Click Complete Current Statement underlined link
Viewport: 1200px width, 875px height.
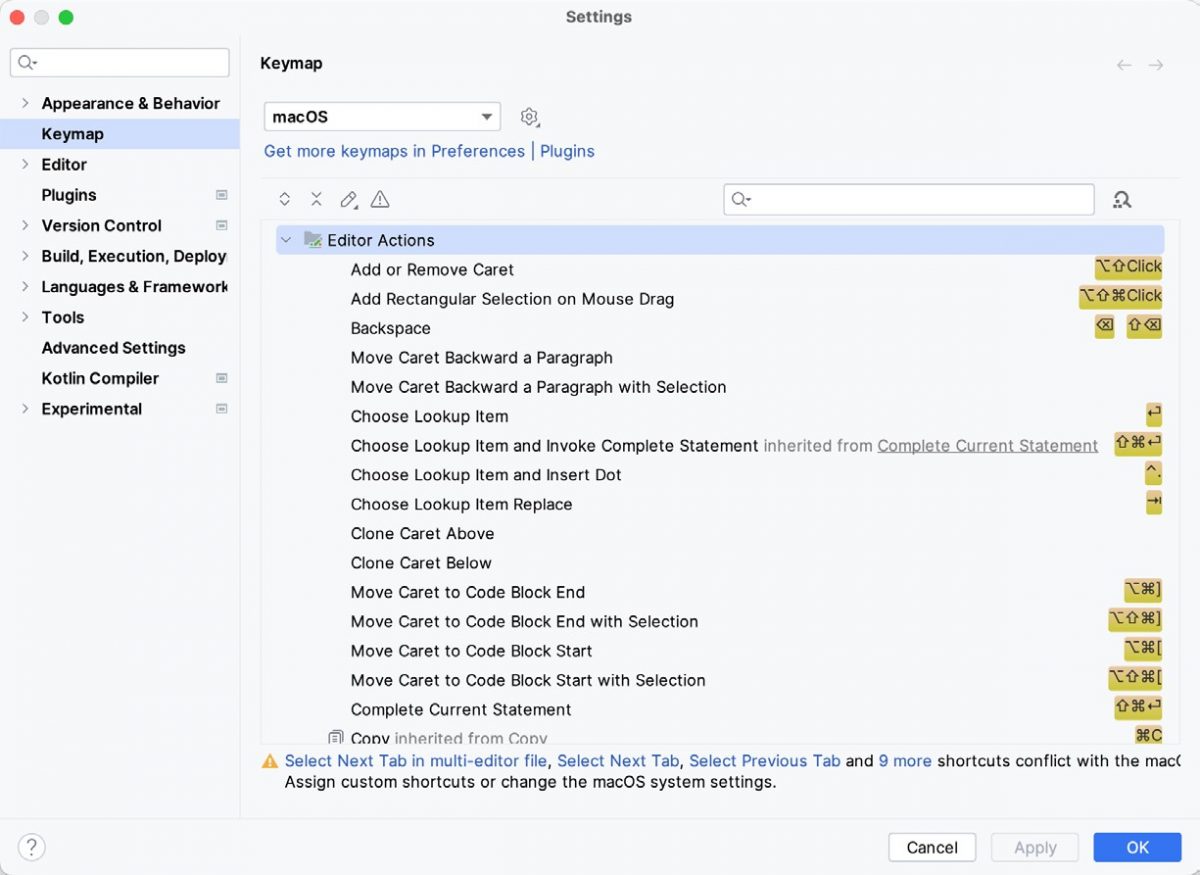(x=987, y=445)
